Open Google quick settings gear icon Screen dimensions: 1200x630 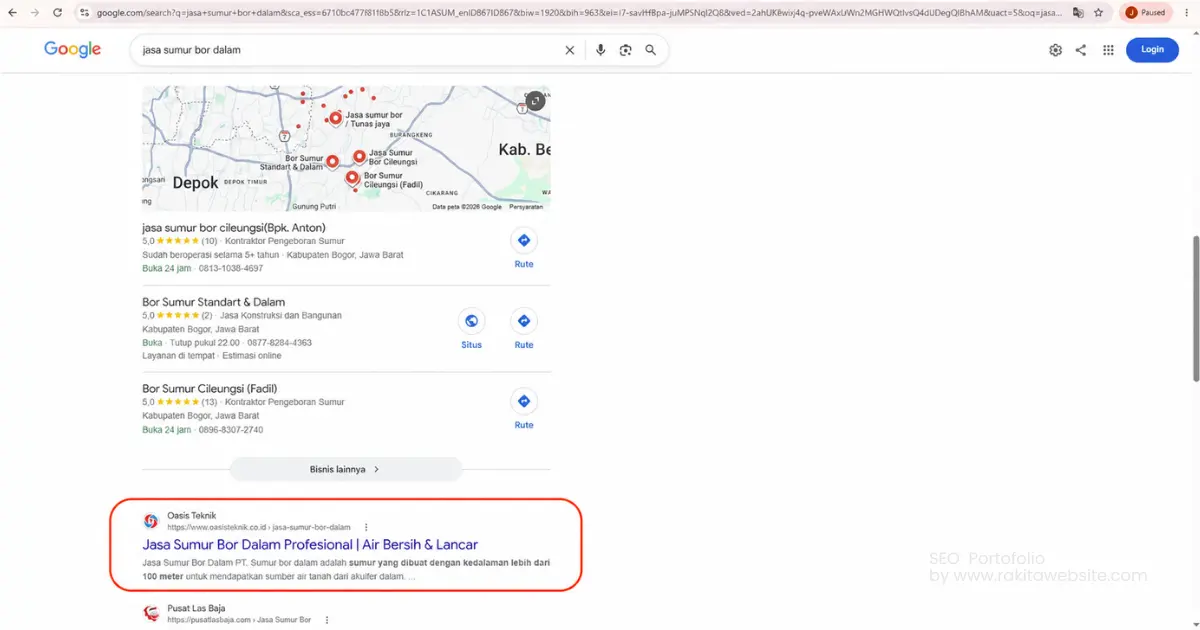pos(1055,50)
